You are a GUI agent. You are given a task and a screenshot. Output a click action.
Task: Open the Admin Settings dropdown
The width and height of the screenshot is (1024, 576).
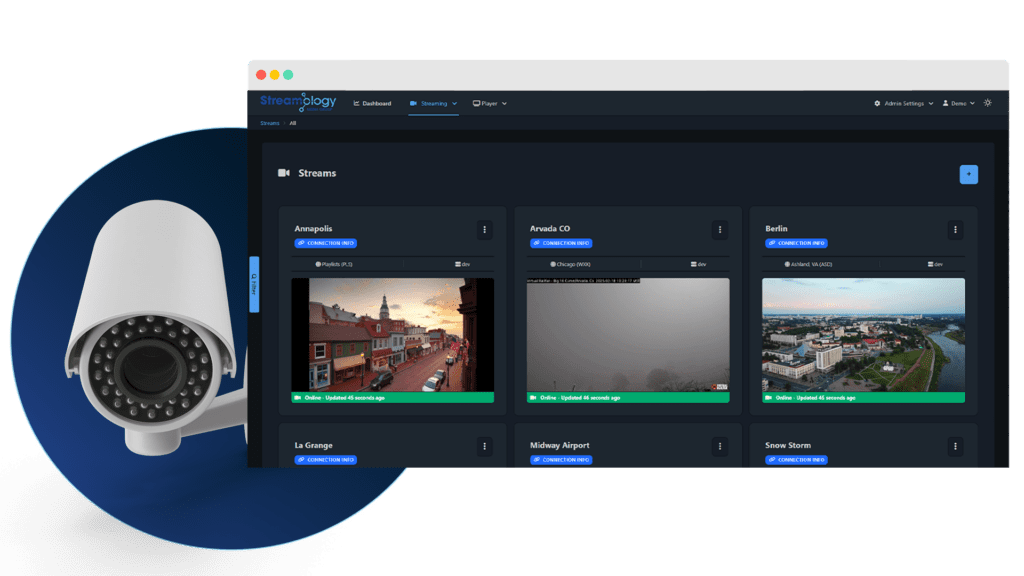904,103
